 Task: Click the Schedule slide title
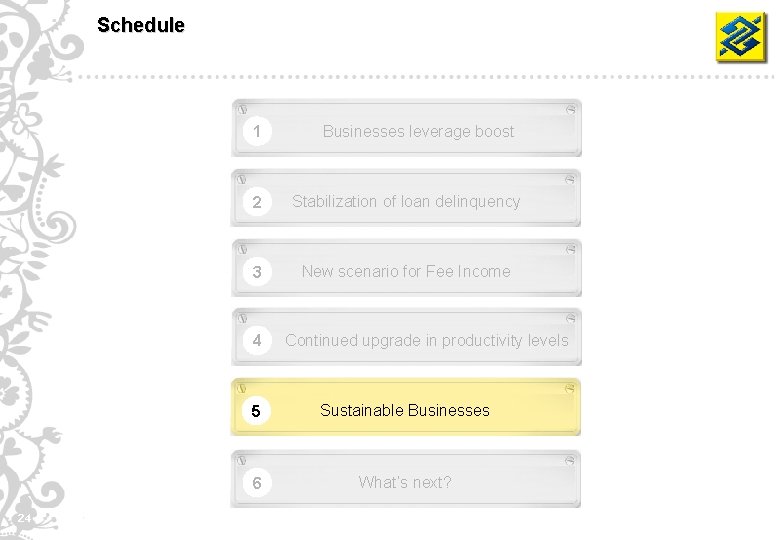coord(141,26)
